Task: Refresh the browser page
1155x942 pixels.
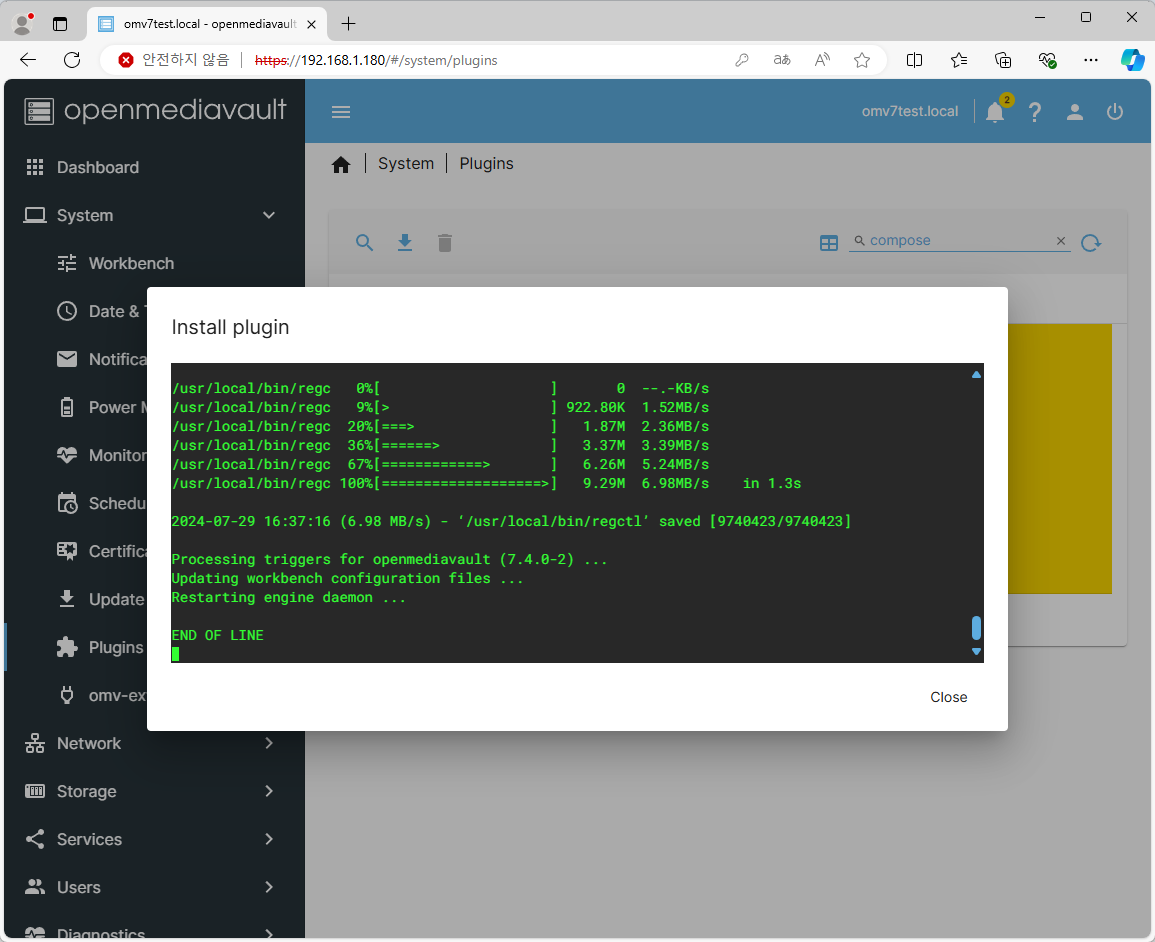Action: 71,60
